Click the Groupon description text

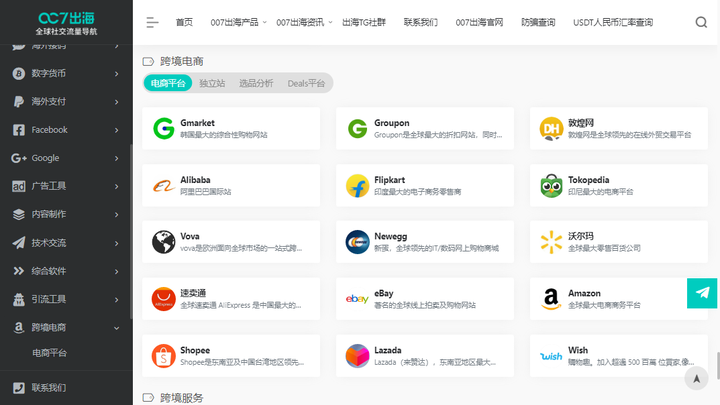click(438, 135)
